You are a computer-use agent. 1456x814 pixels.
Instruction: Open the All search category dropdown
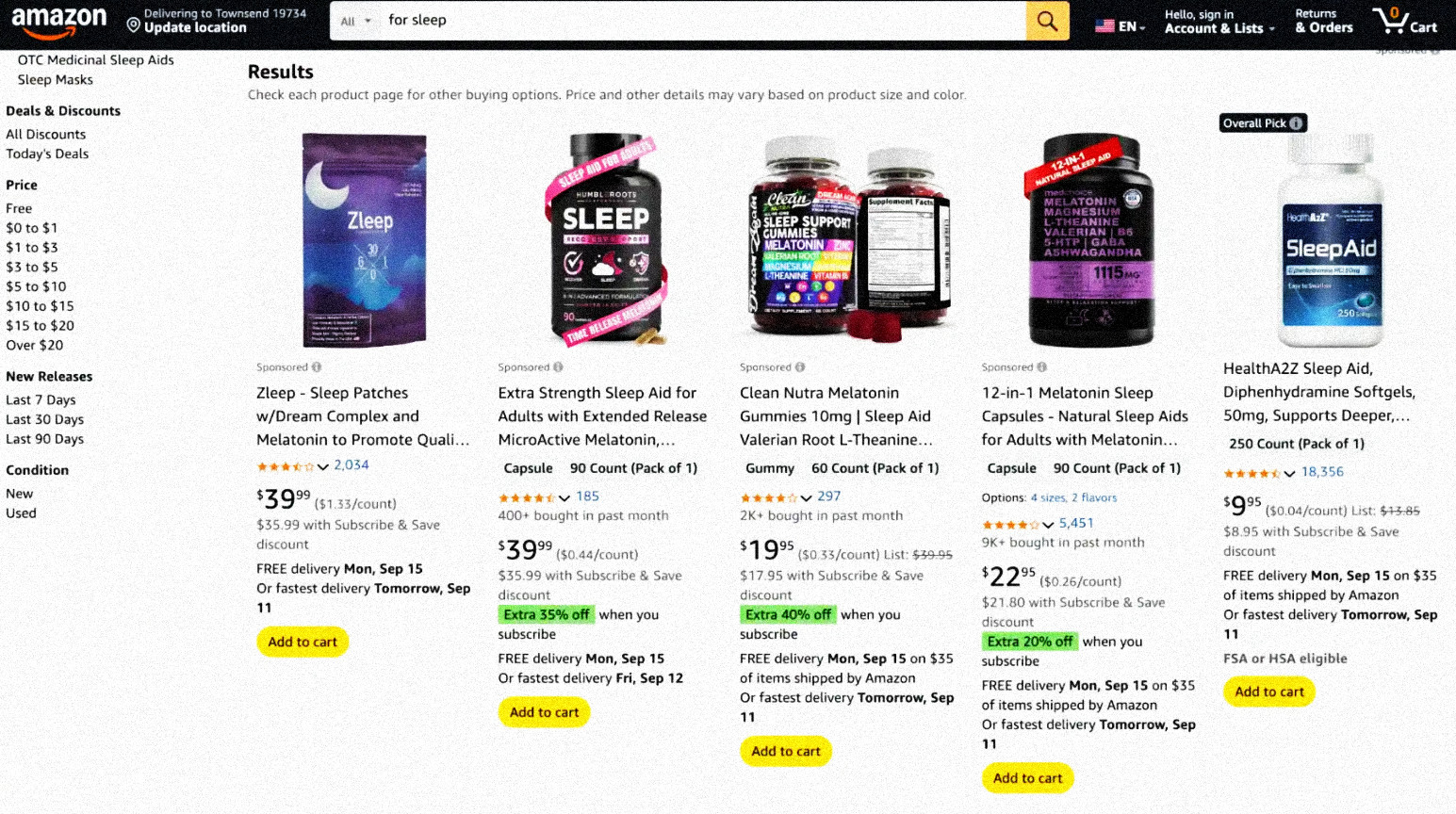click(x=355, y=21)
